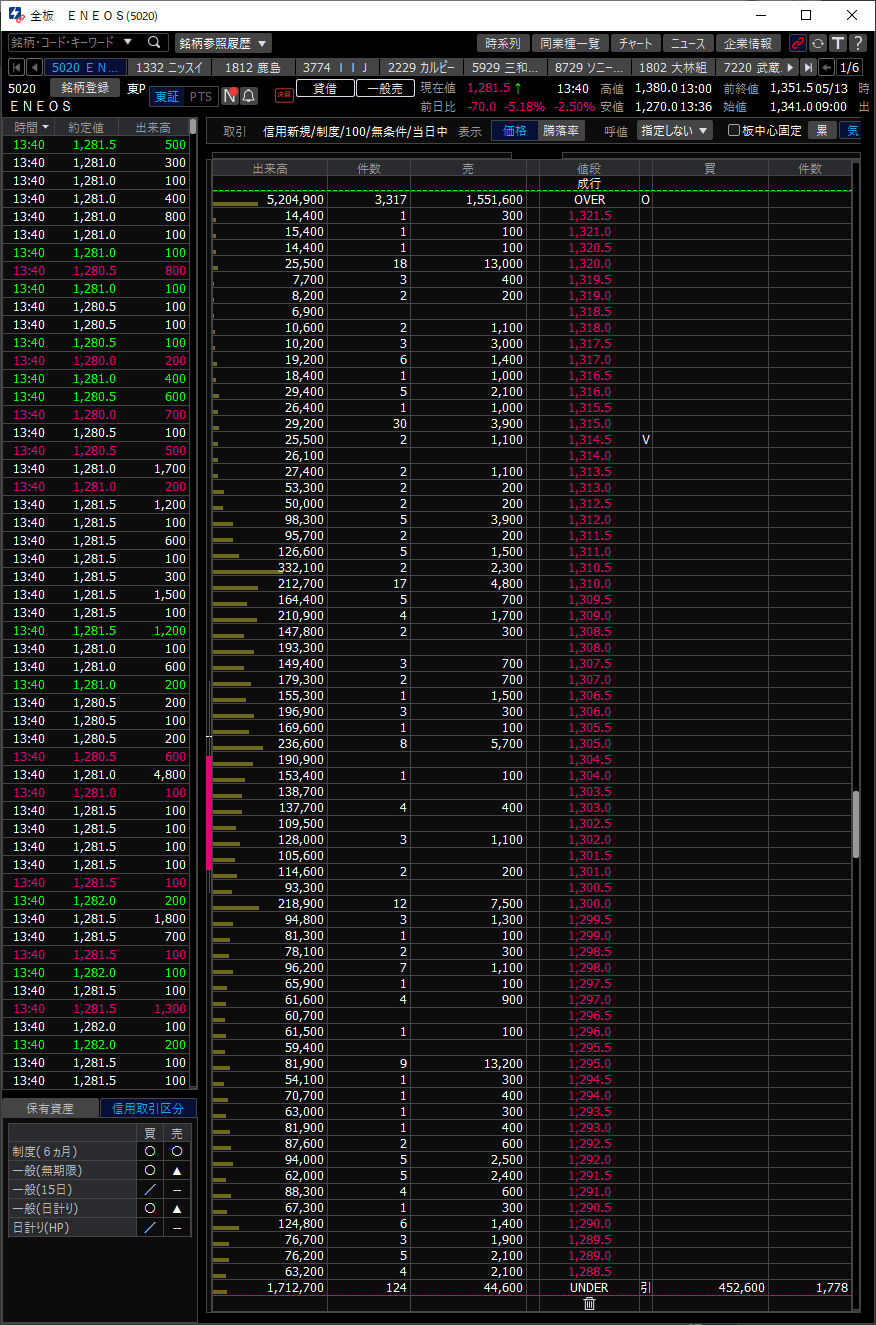Select the 1812 鹿島 tab
This screenshot has width=876, height=1325.
coord(253,68)
